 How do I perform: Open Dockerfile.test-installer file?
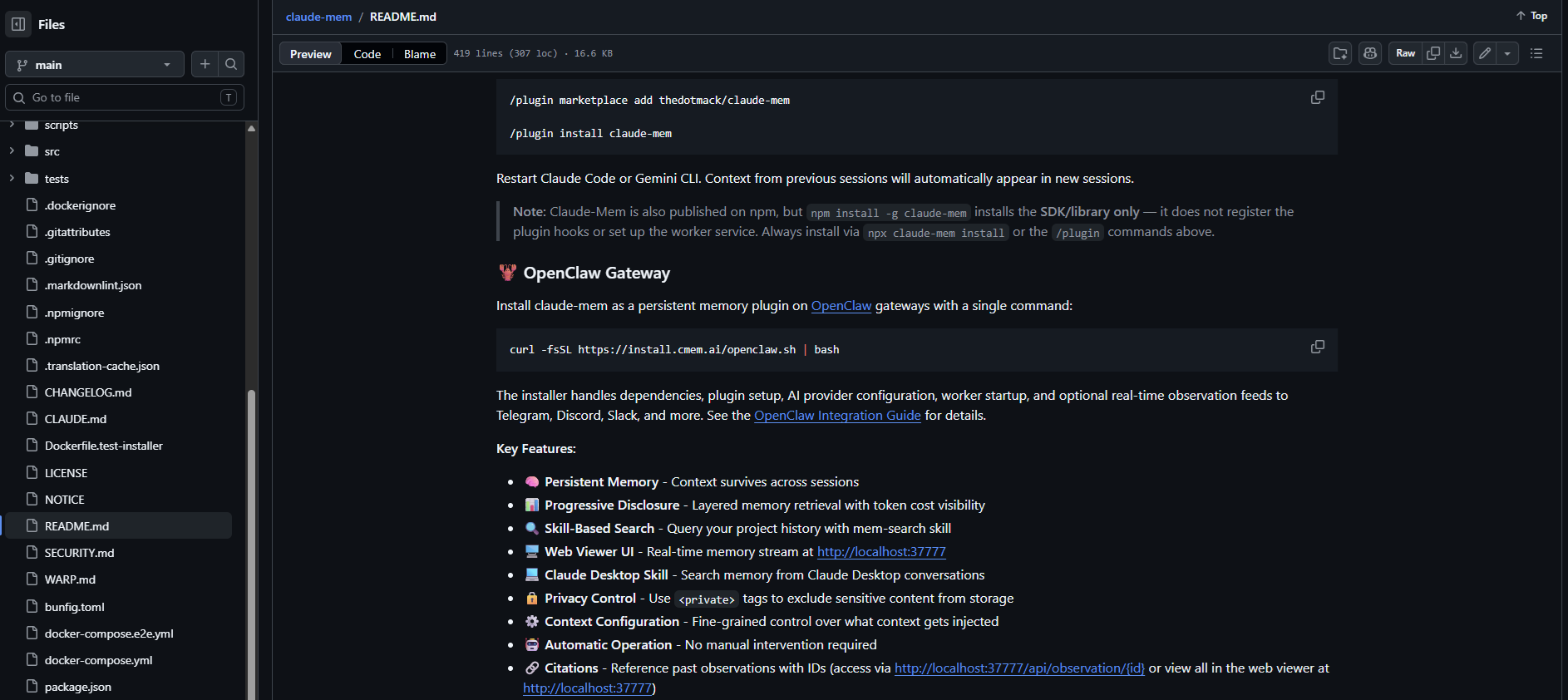104,446
